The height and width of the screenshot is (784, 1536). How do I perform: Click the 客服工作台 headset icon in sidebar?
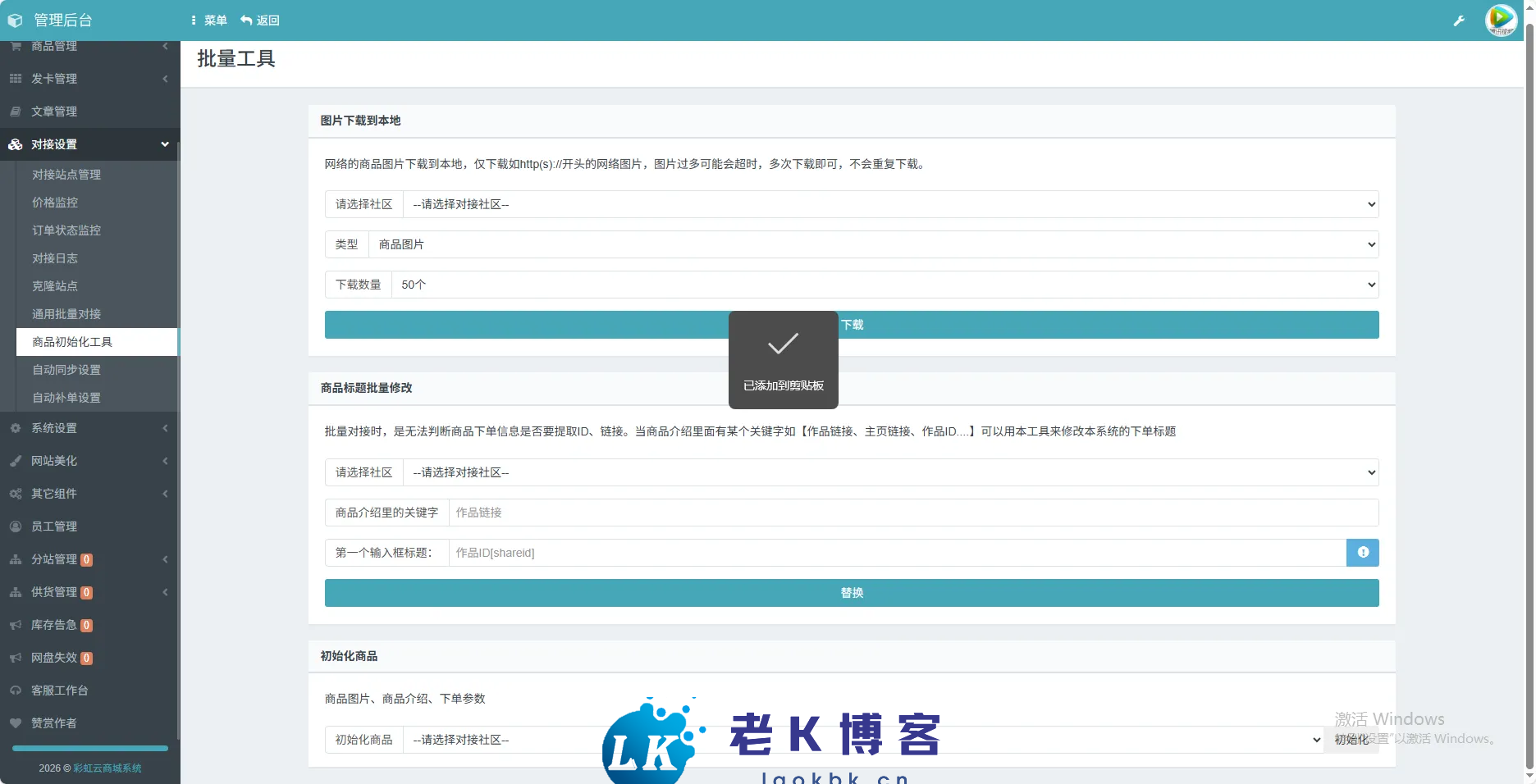coord(16,691)
